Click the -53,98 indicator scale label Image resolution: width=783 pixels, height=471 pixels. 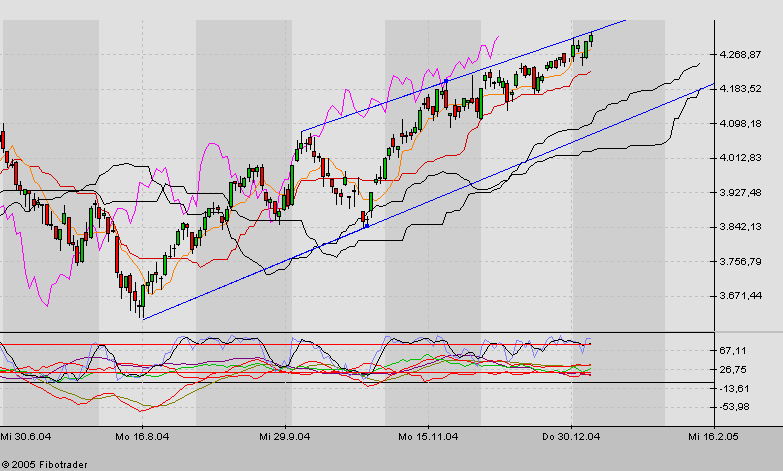pos(734,406)
